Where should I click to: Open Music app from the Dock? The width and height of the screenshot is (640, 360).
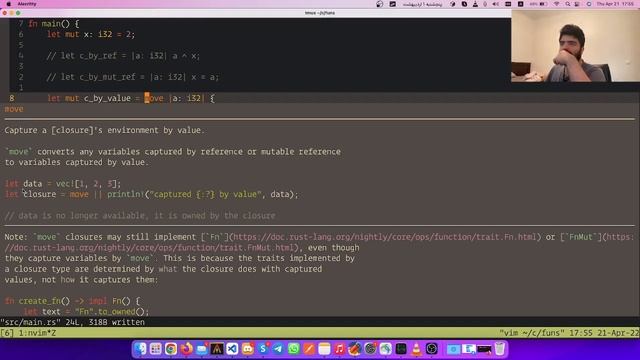tap(340, 349)
